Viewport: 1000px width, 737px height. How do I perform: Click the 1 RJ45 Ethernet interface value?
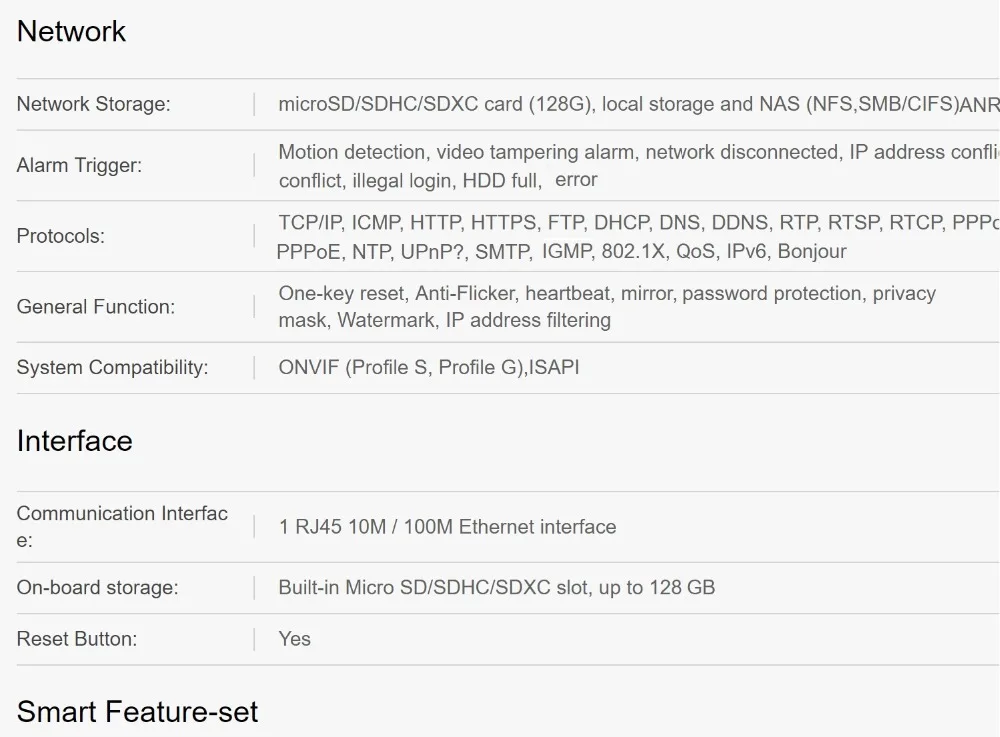click(447, 527)
